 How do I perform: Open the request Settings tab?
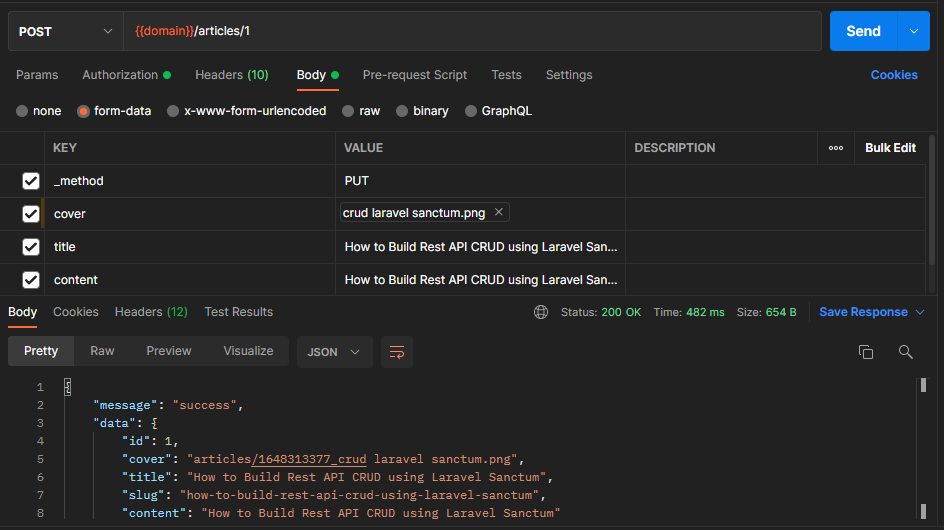point(569,75)
